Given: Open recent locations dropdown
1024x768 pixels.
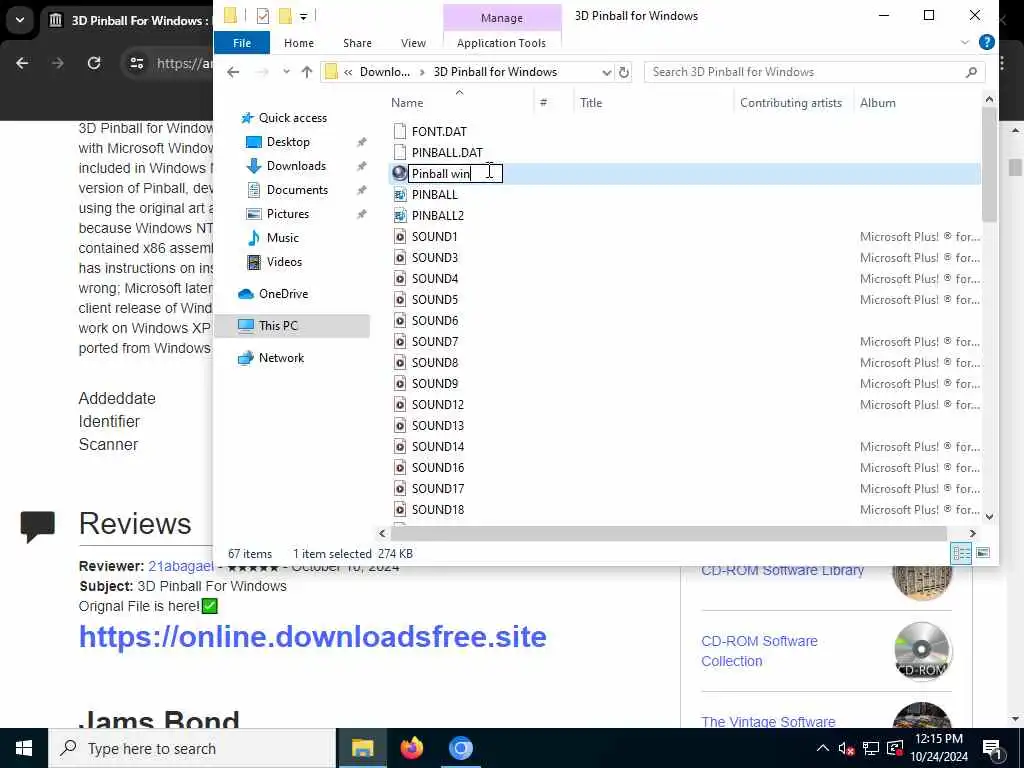Looking at the screenshot, I should pos(286,72).
